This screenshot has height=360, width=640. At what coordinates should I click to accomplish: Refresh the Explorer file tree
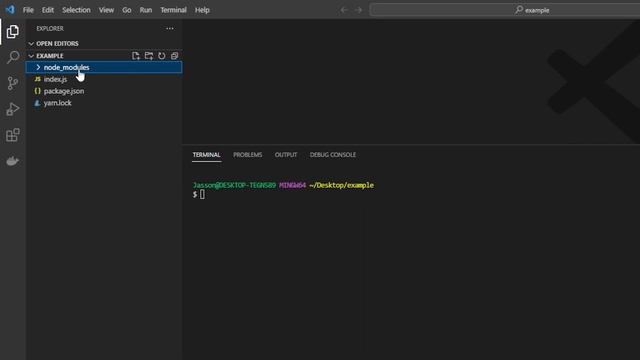[162, 56]
